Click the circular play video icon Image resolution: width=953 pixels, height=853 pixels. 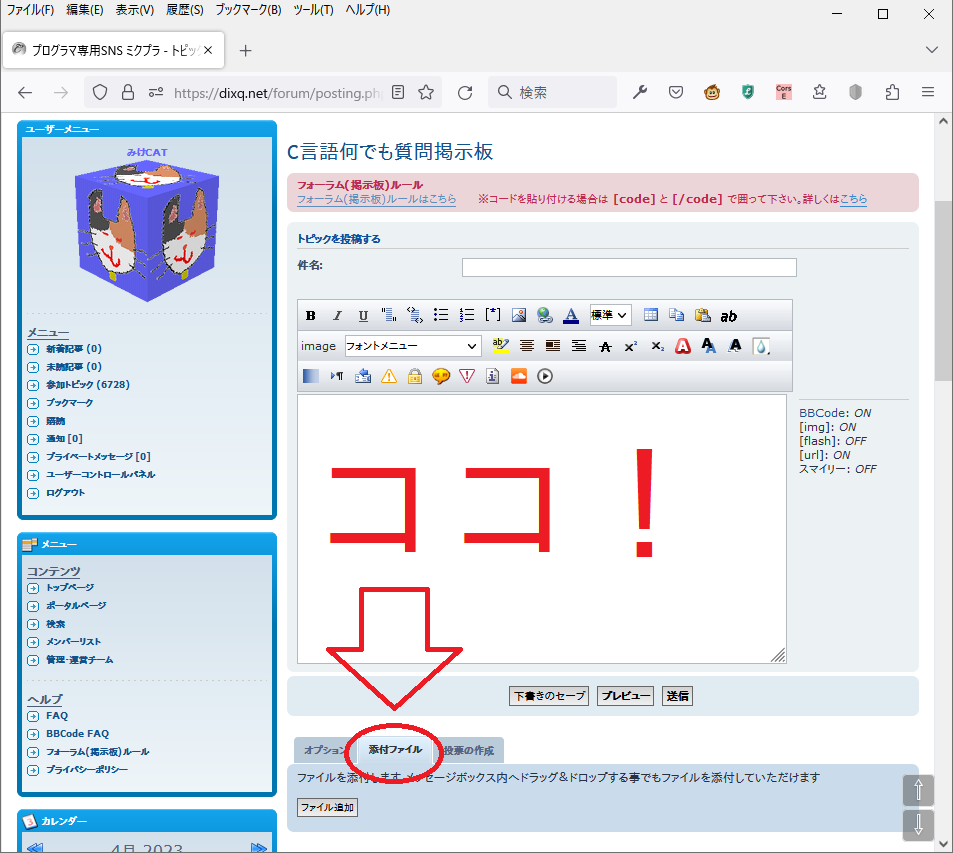545,376
